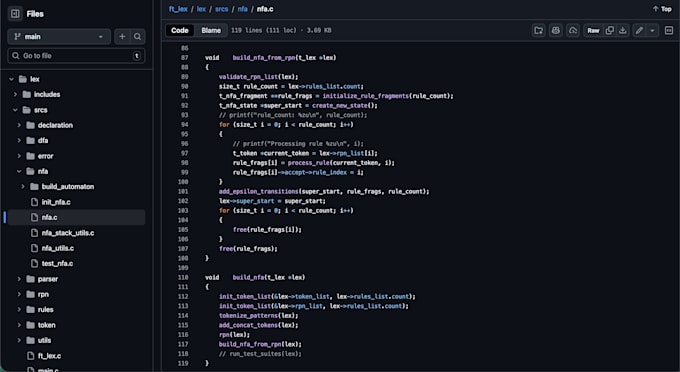The height and width of the screenshot is (372, 680).
Task: Click initialize_rule_fragments call on line 91
Action: click(x=366, y=96)
